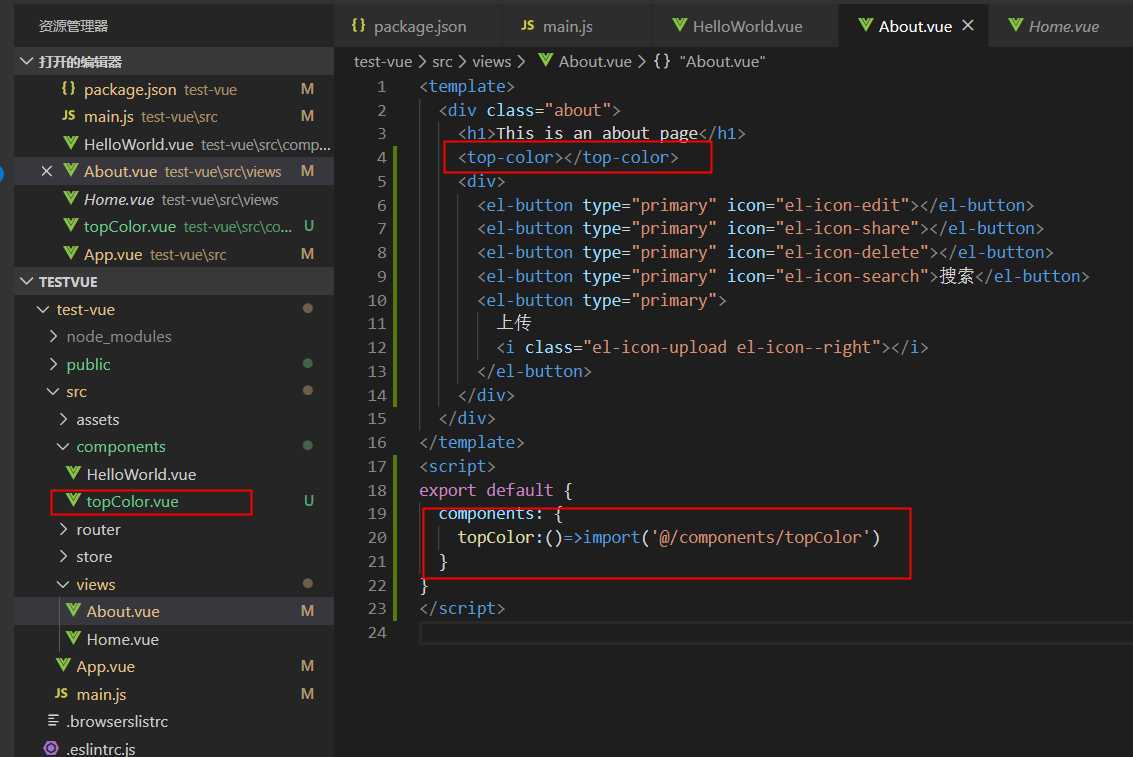Screen dimensions: 1133x757
Task: Open Home.vue in the views folder
Action: point(173,639)
